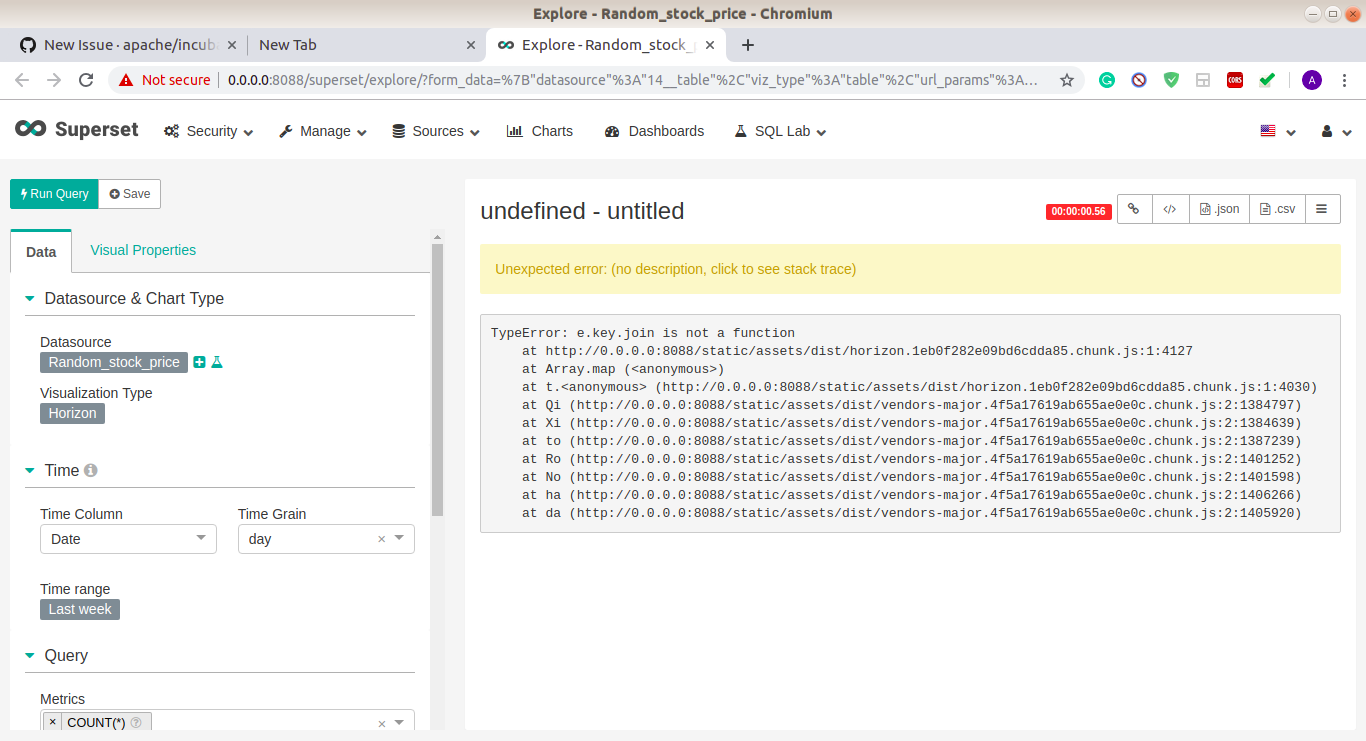This screenshot has height=741, width=1366.
Task: Open the Sources menu
Action: [435, 131]
